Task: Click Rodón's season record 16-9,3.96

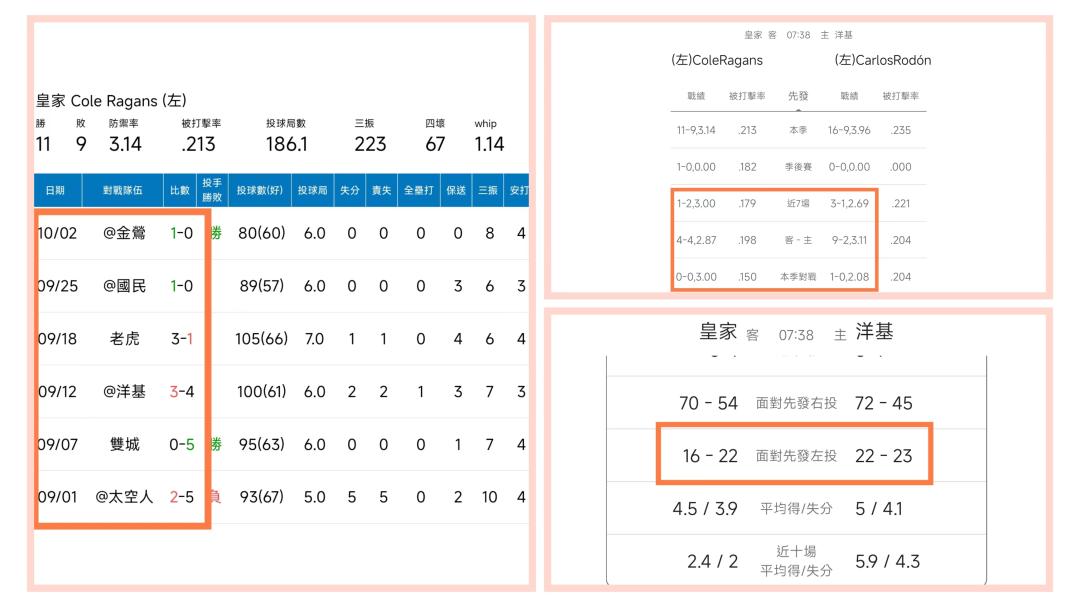Action: tap(849, 130)
